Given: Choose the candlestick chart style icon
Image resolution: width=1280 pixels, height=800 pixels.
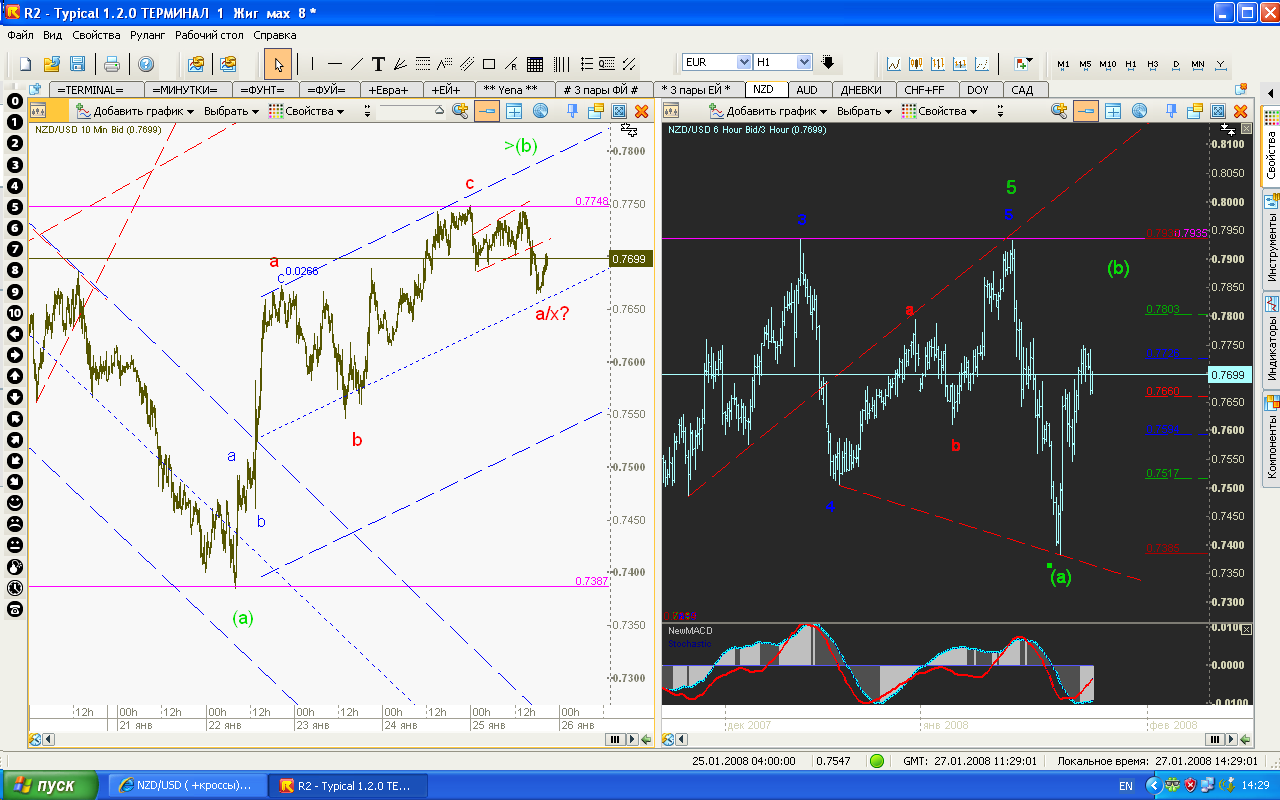Looking at the screenshot, I should 917,64.
